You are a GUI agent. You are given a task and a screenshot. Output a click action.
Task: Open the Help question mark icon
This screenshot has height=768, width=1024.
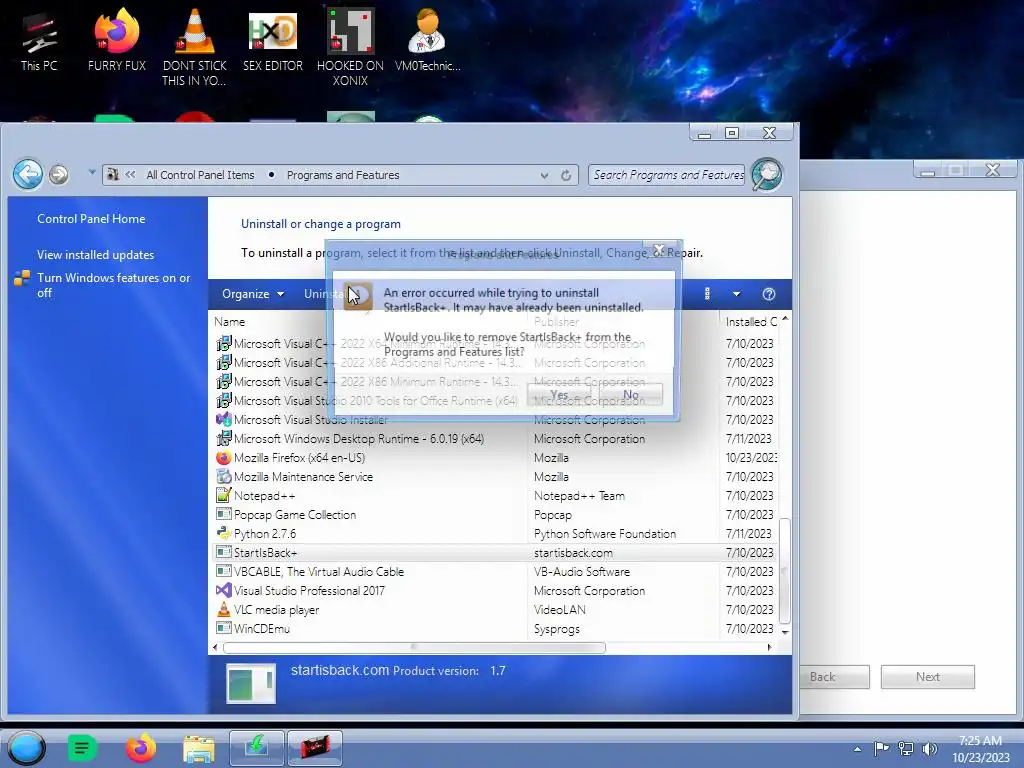point(769,294)
